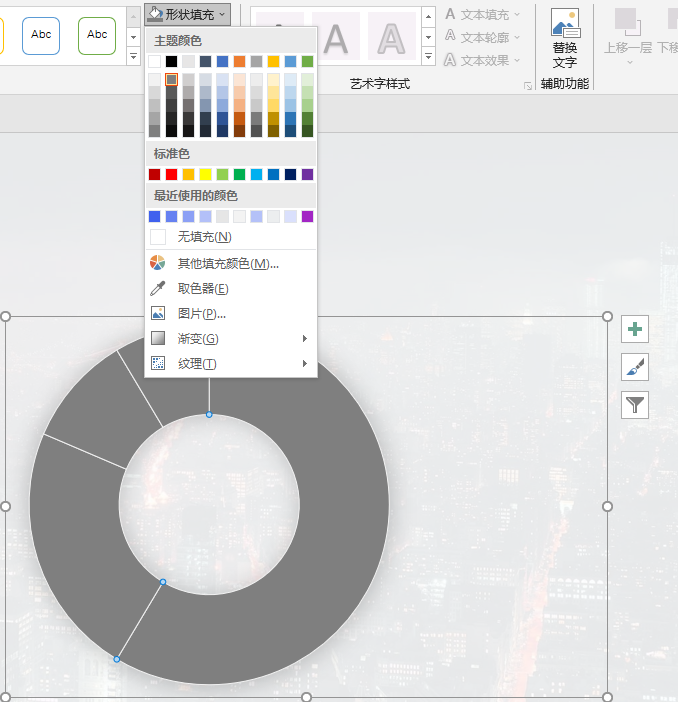Screen dimensions: 678x702
Task: Apply blue-outlined Abc shape style
Action: tap(41, 36)
